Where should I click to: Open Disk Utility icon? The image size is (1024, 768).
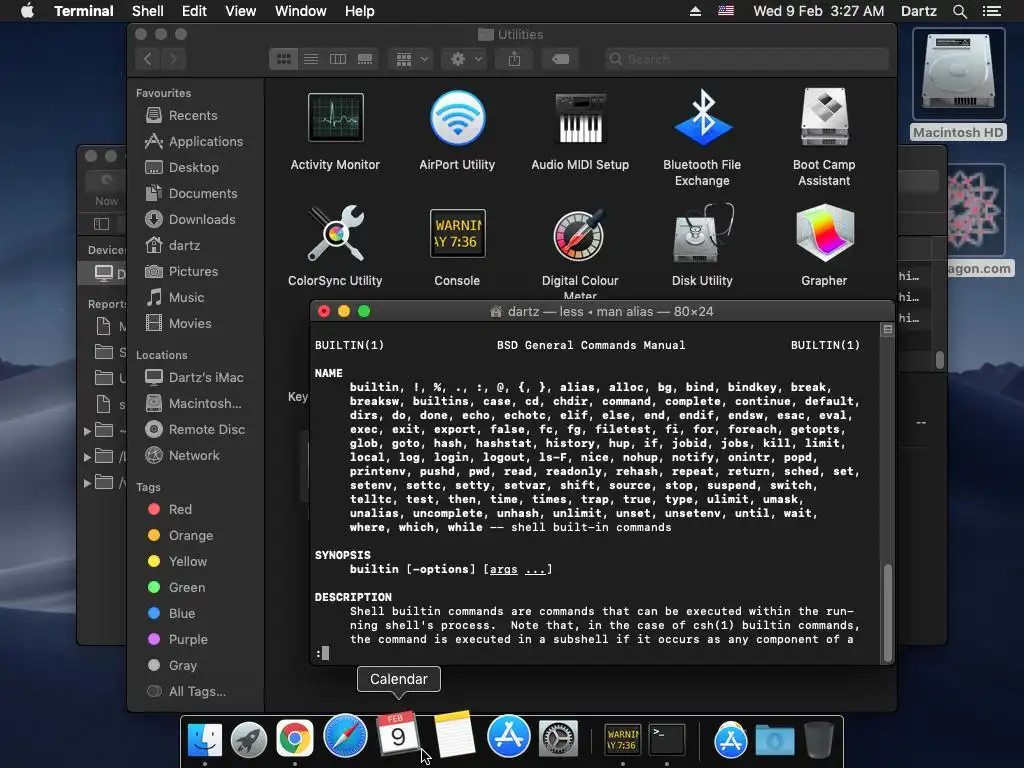click(x=702, y=234)
